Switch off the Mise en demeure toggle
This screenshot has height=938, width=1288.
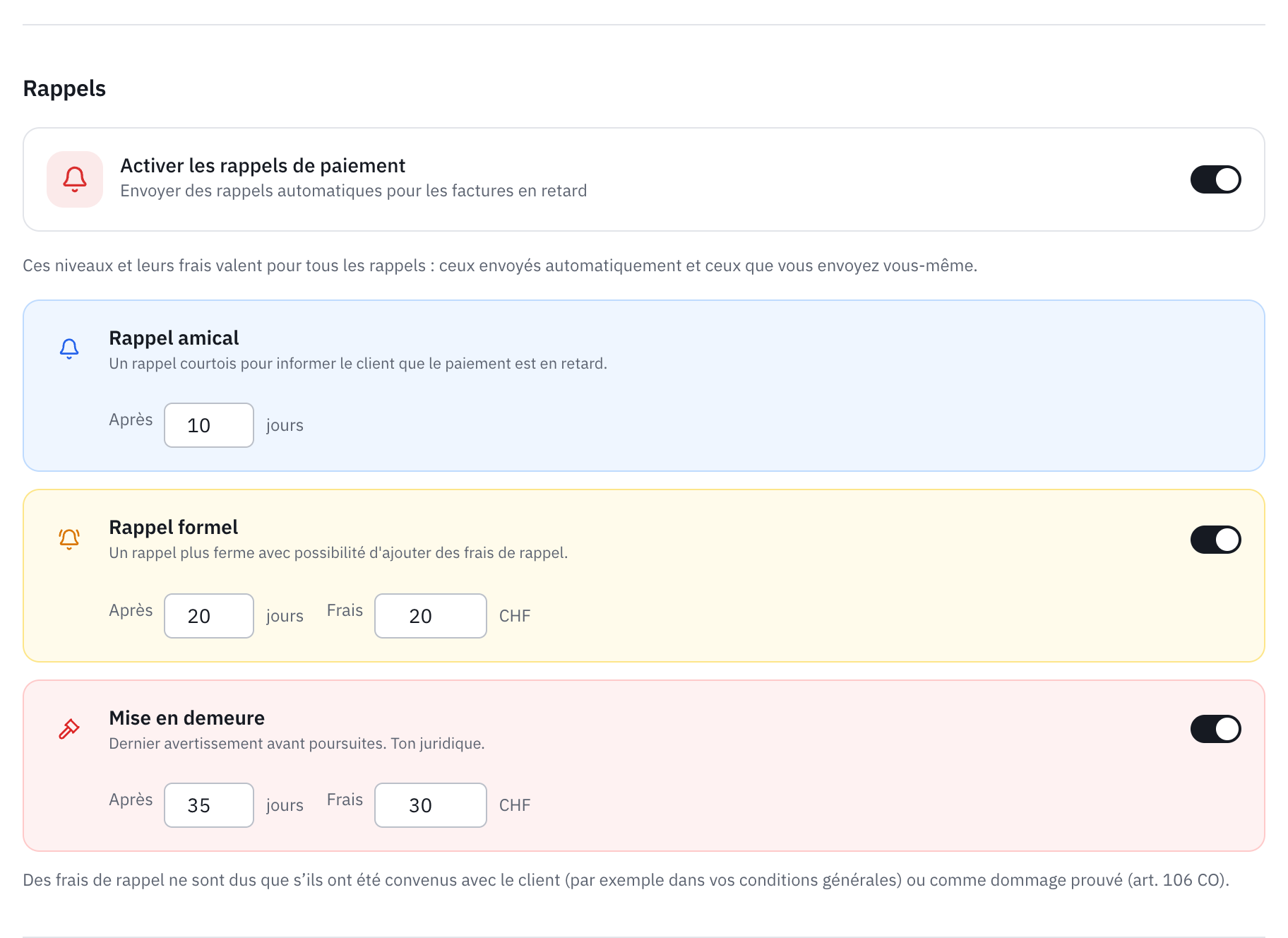point(1216,729)
